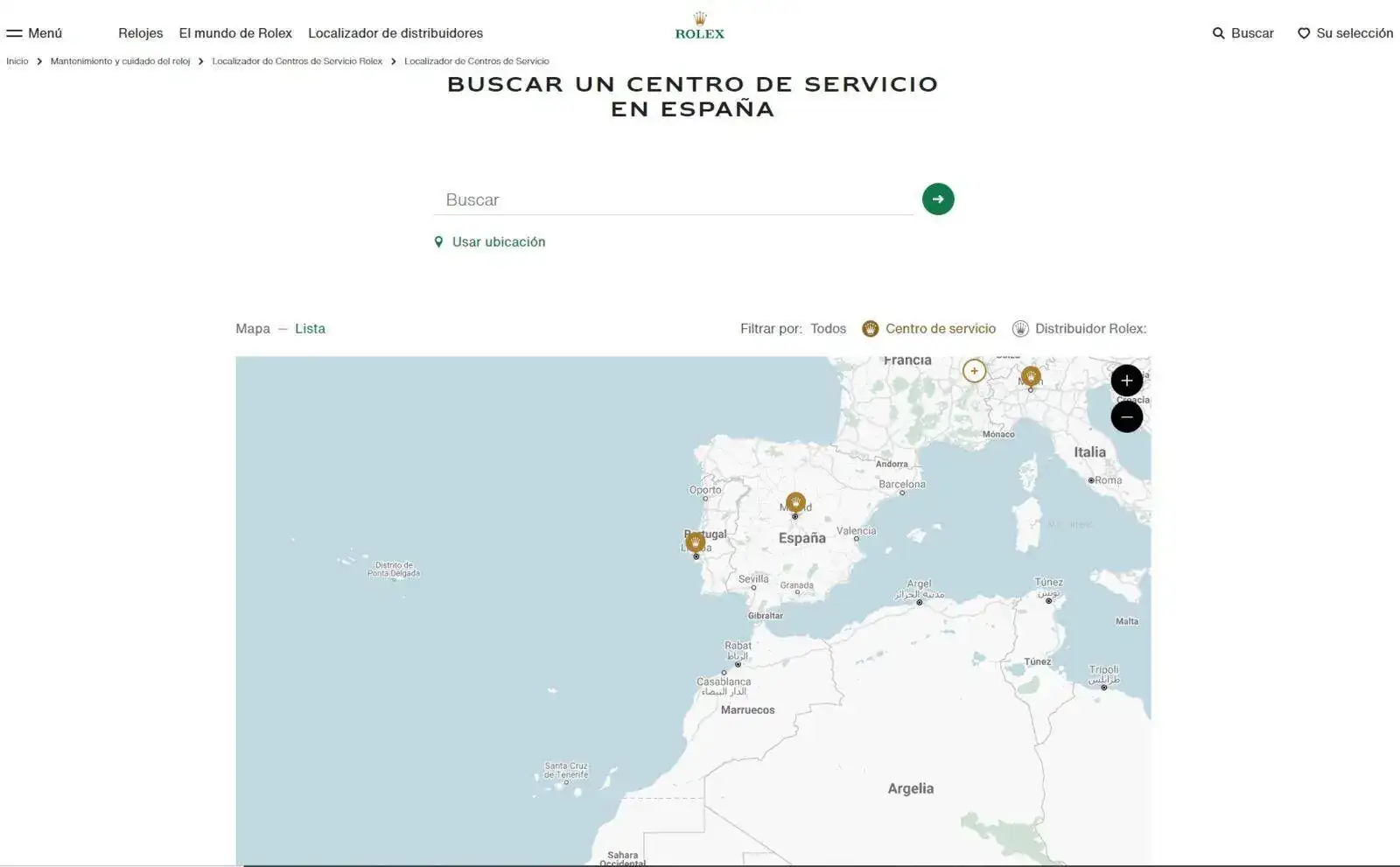1400x867 pixels.
Task: Click Italia label on the map
Action: (1090, 452)
